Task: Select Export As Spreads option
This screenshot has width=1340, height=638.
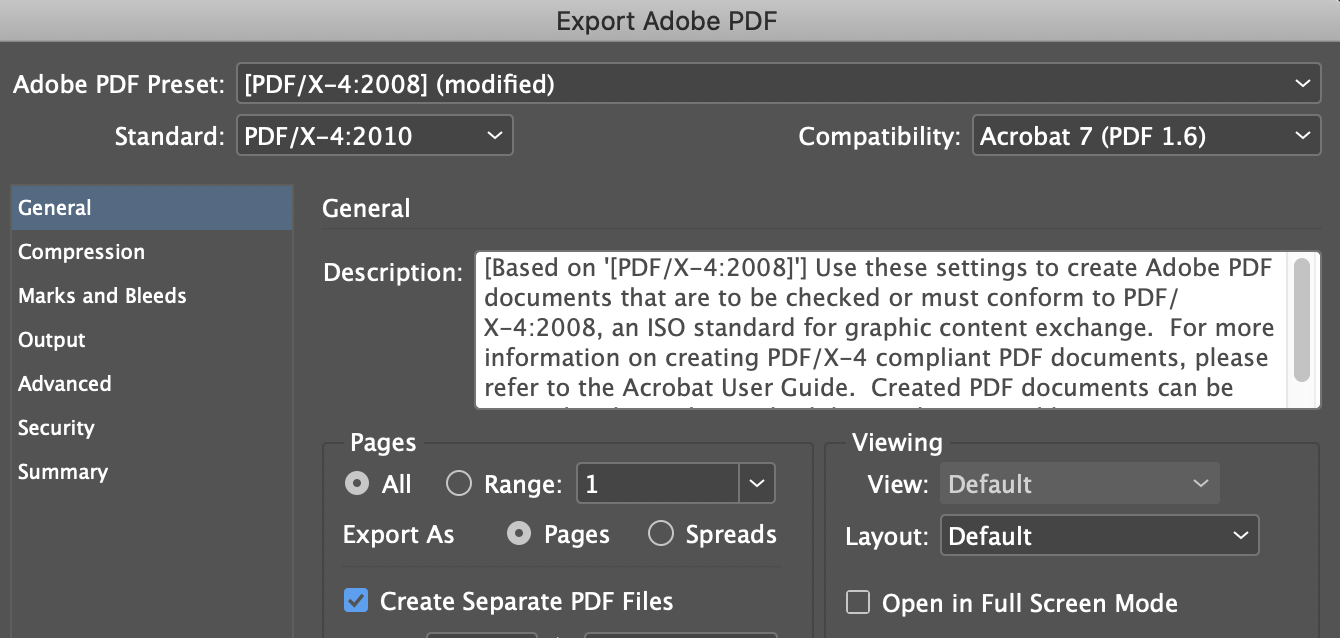Action: coord(661,534)
